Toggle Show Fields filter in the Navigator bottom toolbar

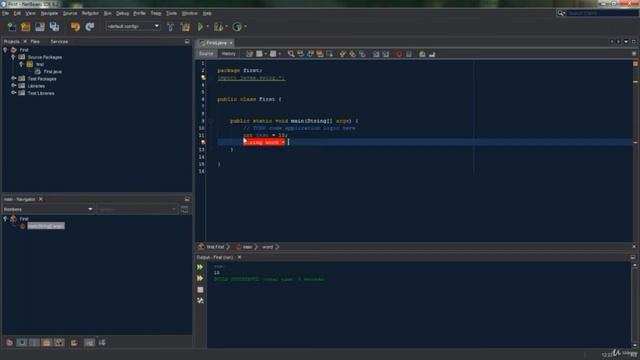(x=22, y=342)
